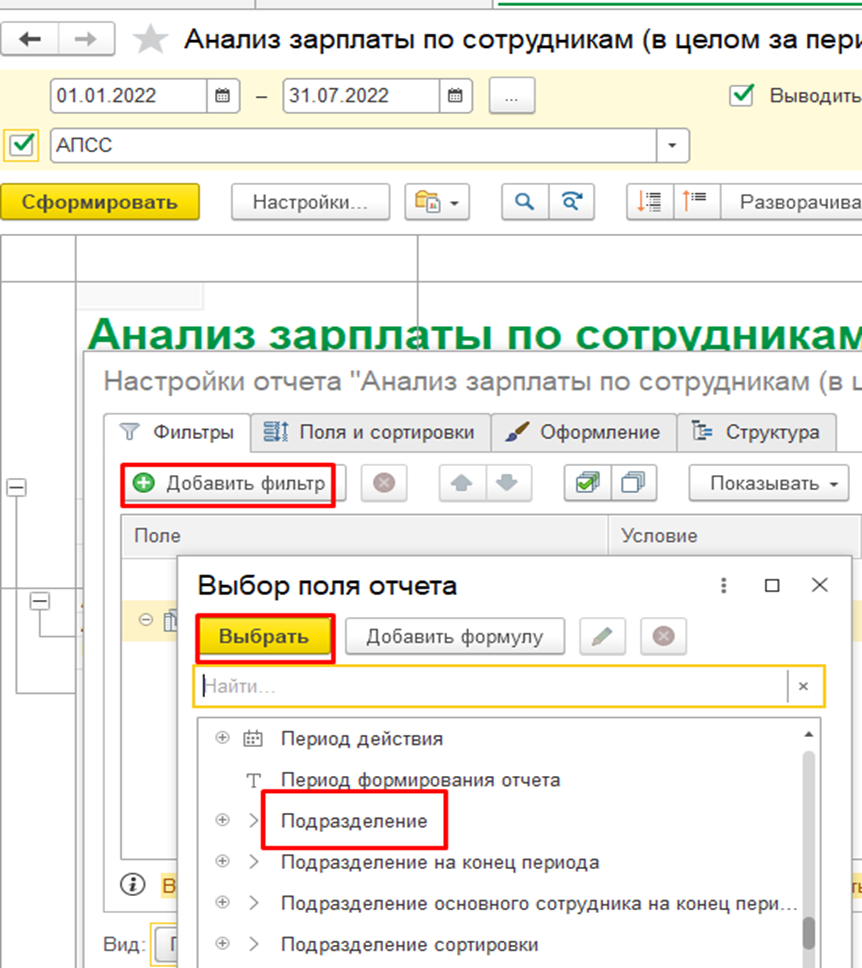Open the Оформление tab
The width and height of the screenshot is (862, 968).
pos(583,432)
